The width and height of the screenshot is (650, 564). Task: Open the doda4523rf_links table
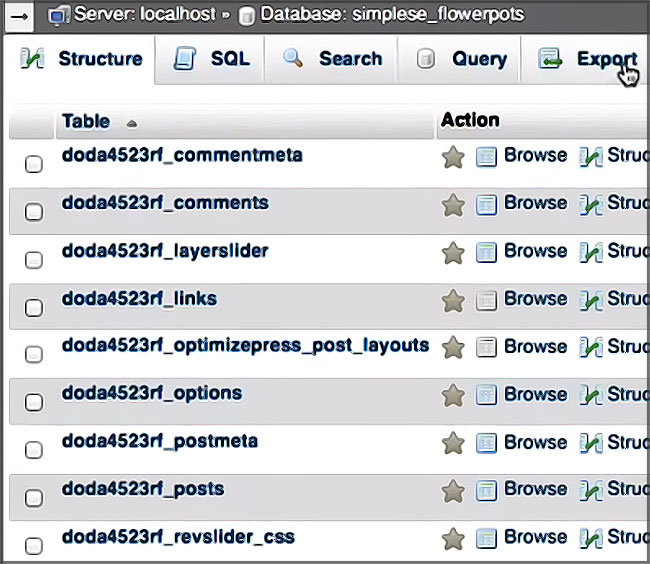pyautogui.click(x=139, y=299)
